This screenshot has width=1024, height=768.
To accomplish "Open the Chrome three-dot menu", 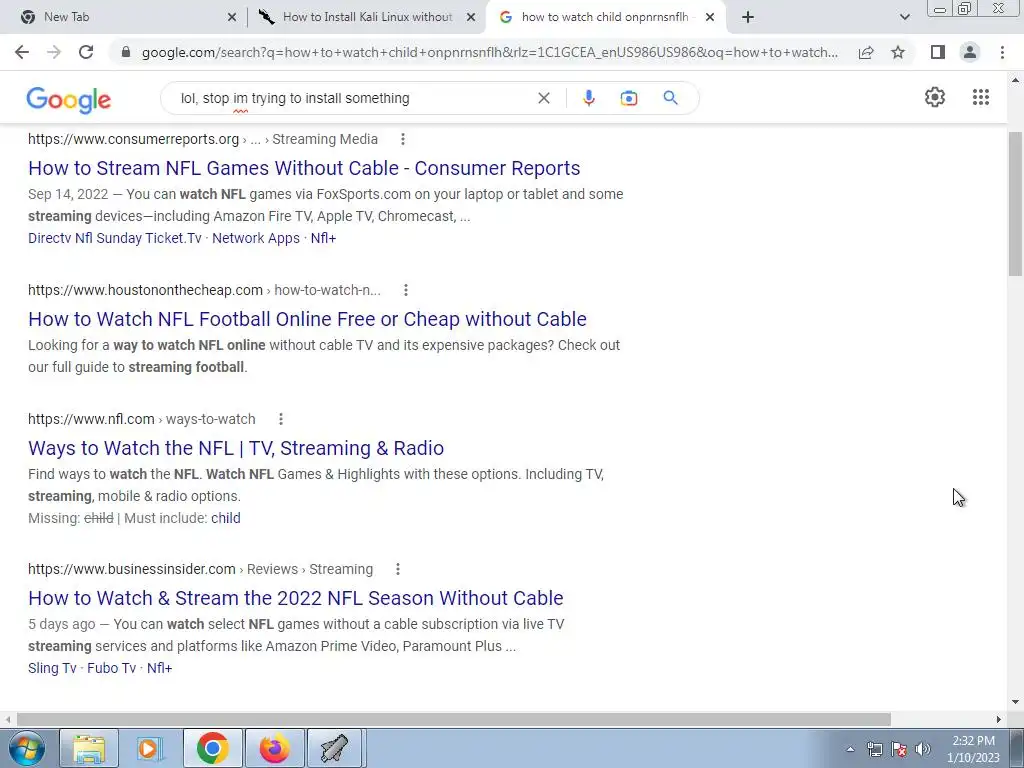I will pyautogui.click(x=1002, y=52).
